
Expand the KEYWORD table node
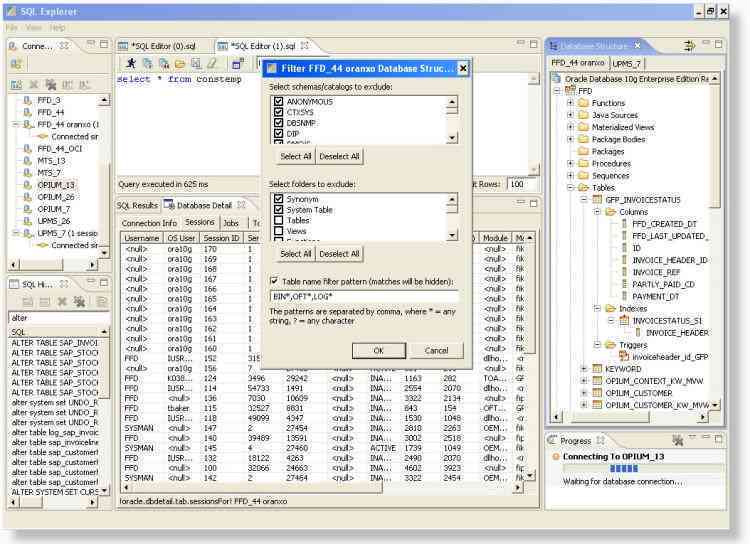point(584,368)
